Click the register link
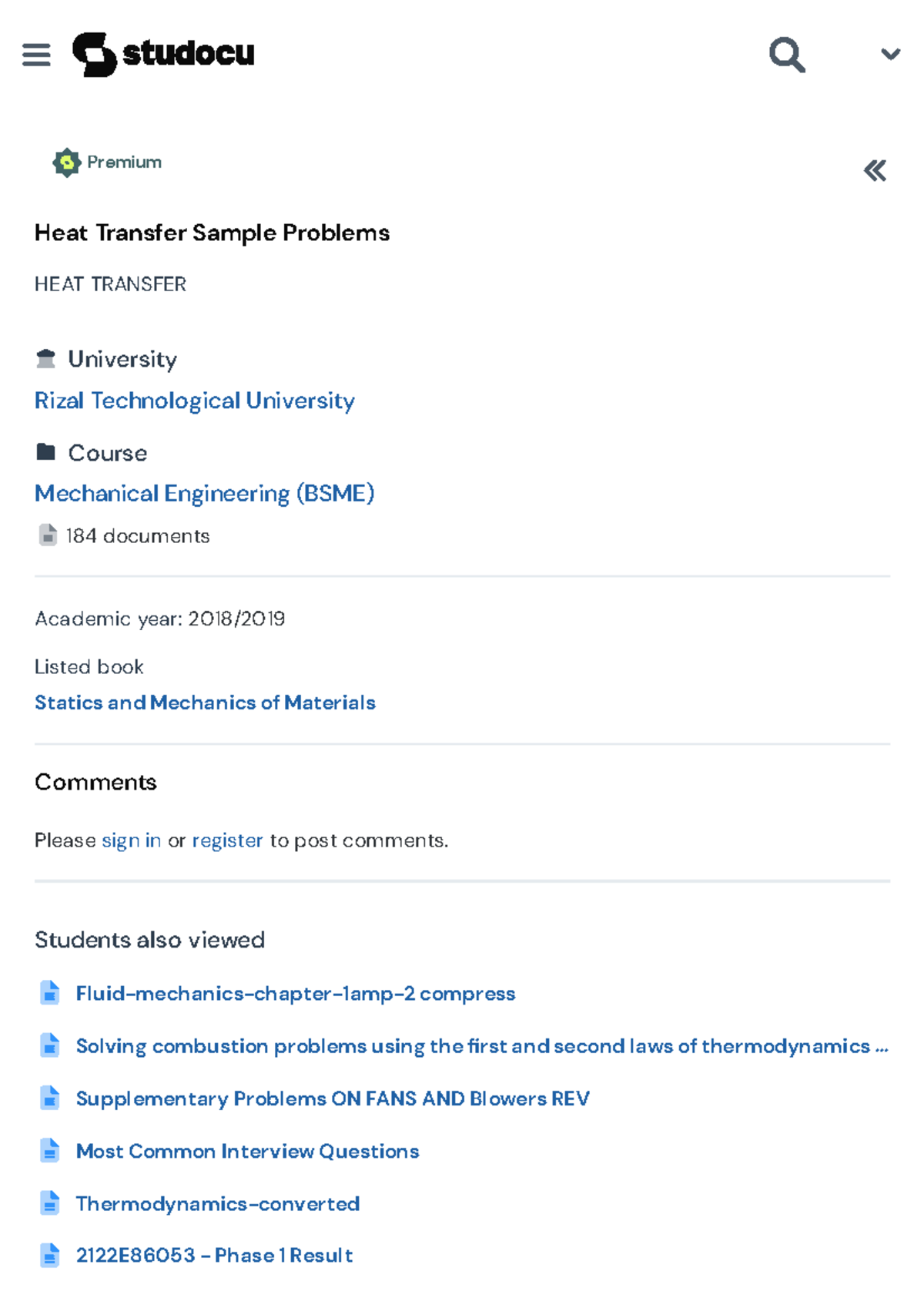Viewport: 924px width, 1308px height. point(227,840)
